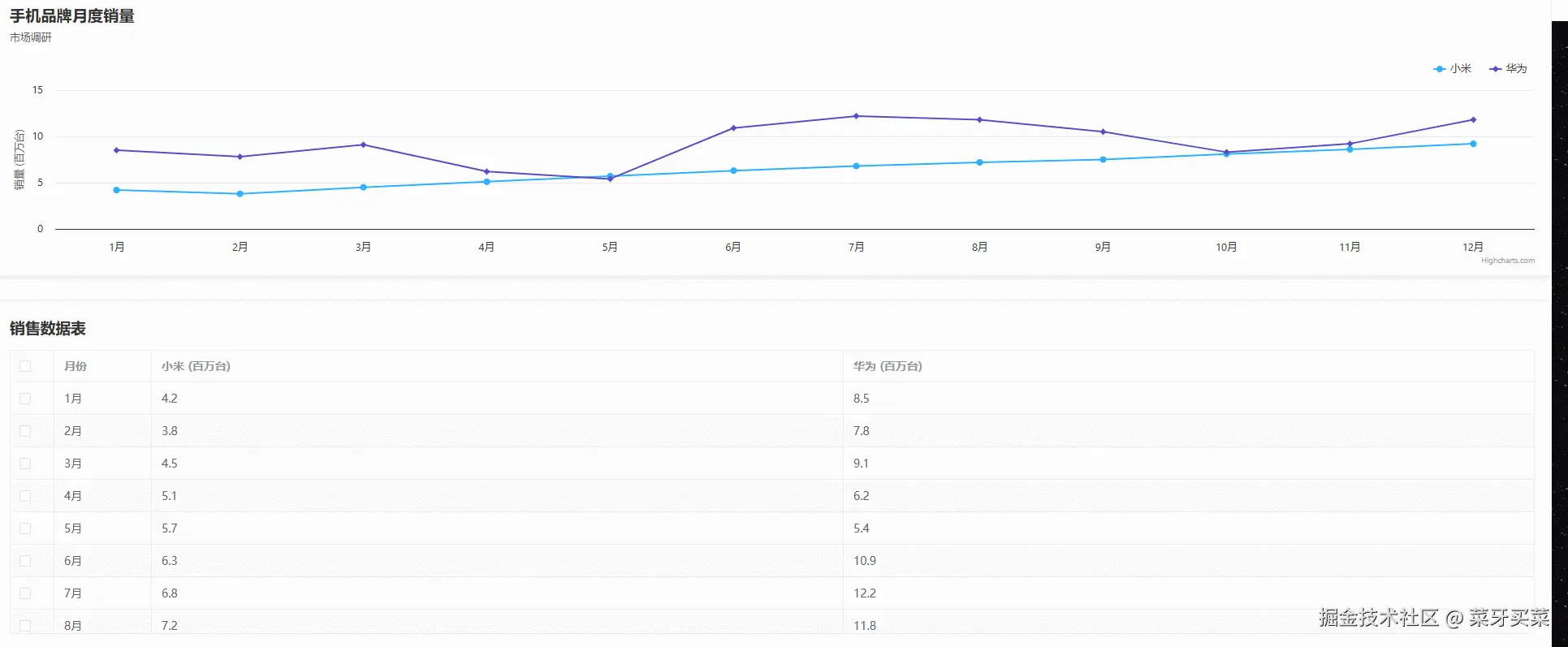This screenshot has width=1568, height=647.
Task: Click the 华为 data point for 7月
Action: pos(856,116)
